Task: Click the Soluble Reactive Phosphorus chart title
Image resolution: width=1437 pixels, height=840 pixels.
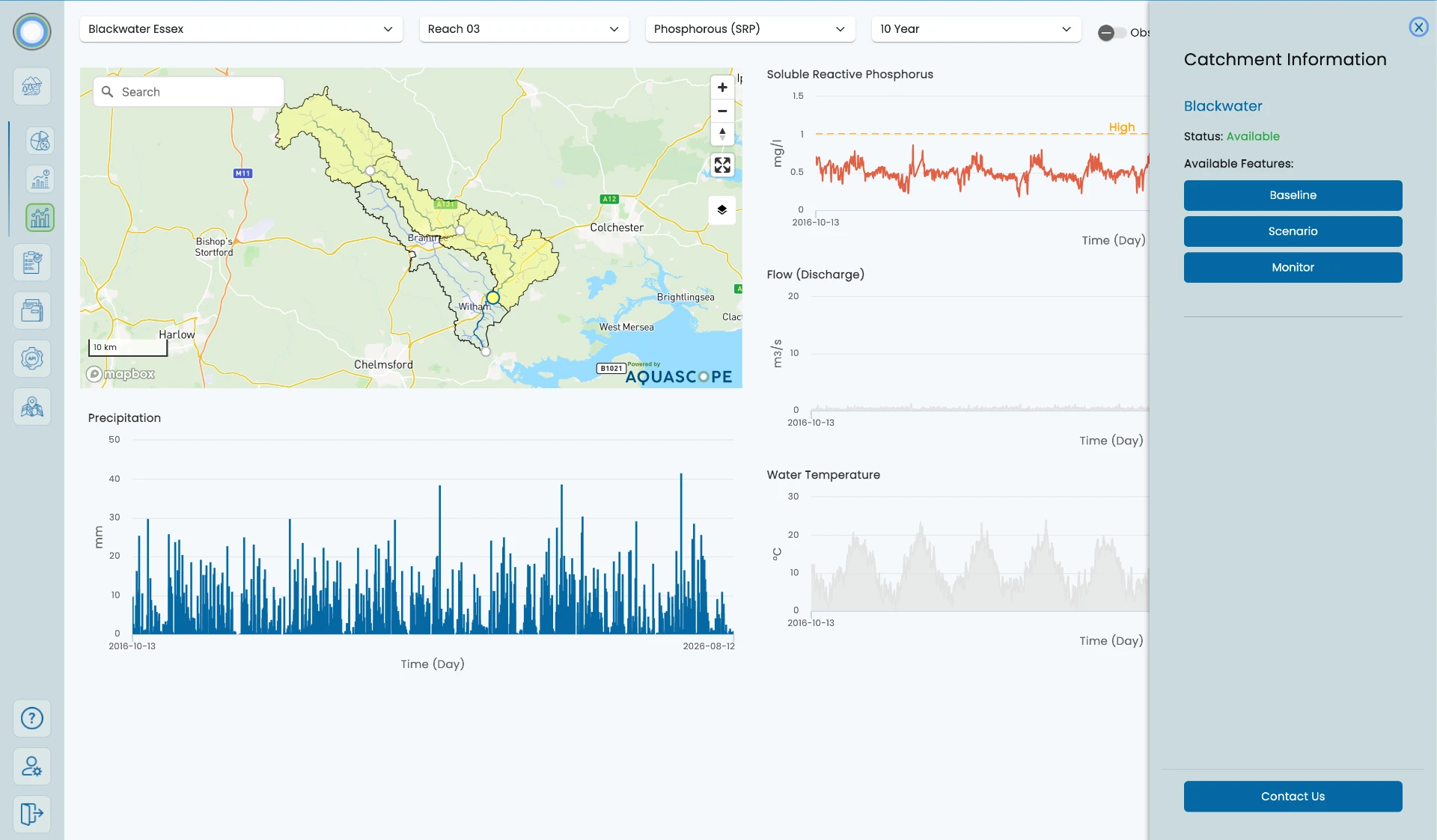Action: pyautogui.click(x=849, y=74)
